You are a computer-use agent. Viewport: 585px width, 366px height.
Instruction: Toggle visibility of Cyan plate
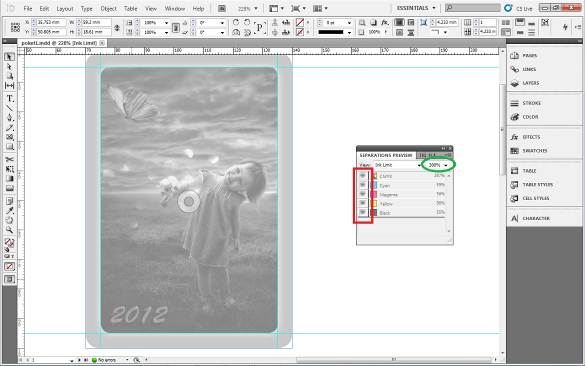[362, 185]
